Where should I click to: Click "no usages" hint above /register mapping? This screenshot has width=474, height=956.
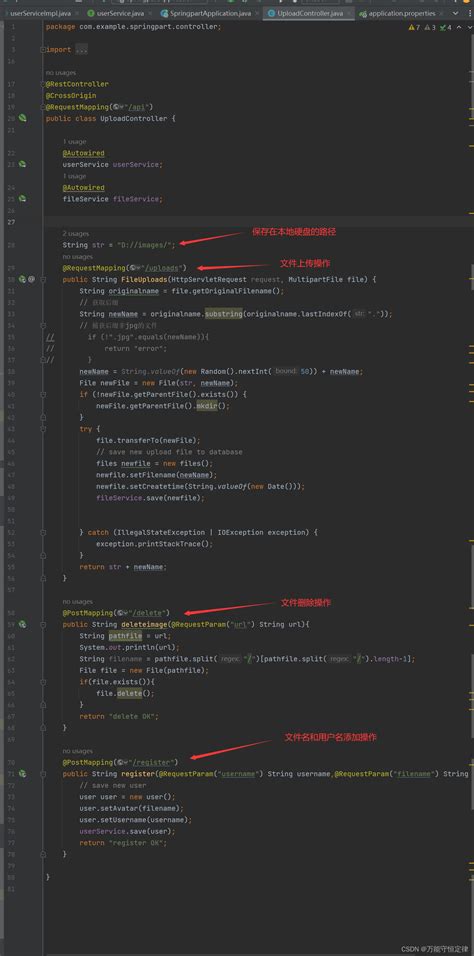click(x=77, y=751)
